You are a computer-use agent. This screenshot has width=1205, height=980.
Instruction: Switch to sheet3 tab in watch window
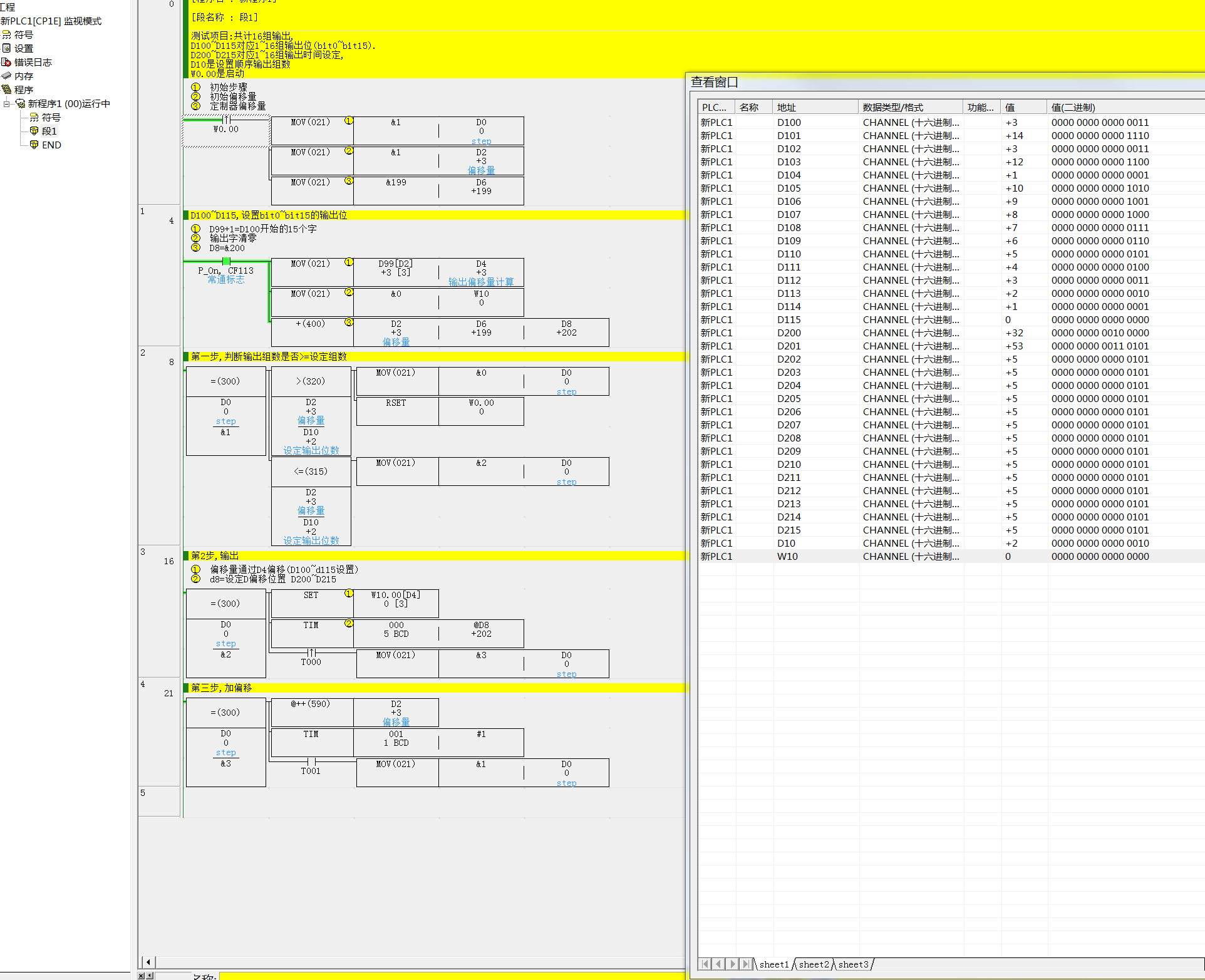pos(853,964)
